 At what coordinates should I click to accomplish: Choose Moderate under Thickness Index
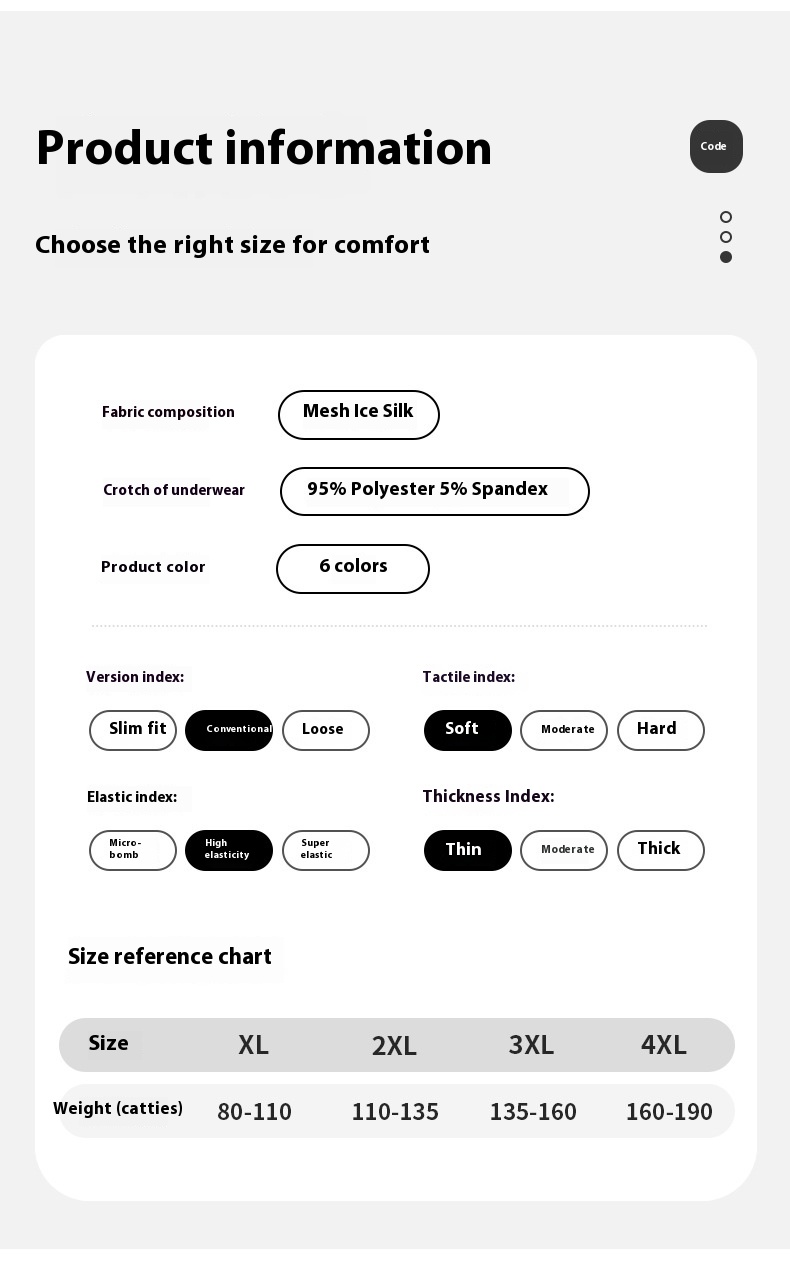click(564, 850)
